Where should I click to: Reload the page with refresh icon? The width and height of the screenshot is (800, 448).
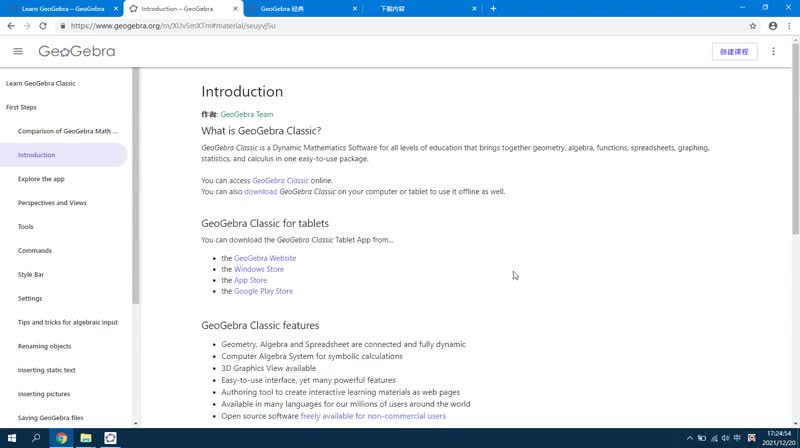click(x=43, y=26)
